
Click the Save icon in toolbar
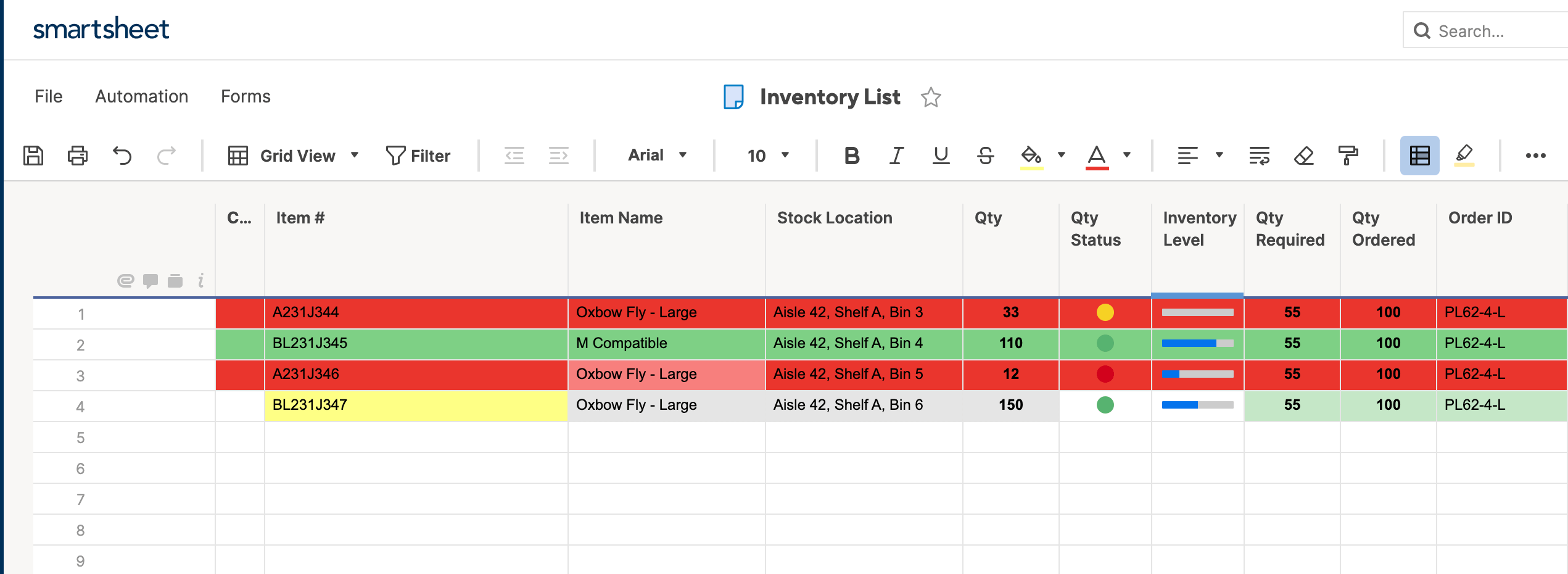click(33, 156)
